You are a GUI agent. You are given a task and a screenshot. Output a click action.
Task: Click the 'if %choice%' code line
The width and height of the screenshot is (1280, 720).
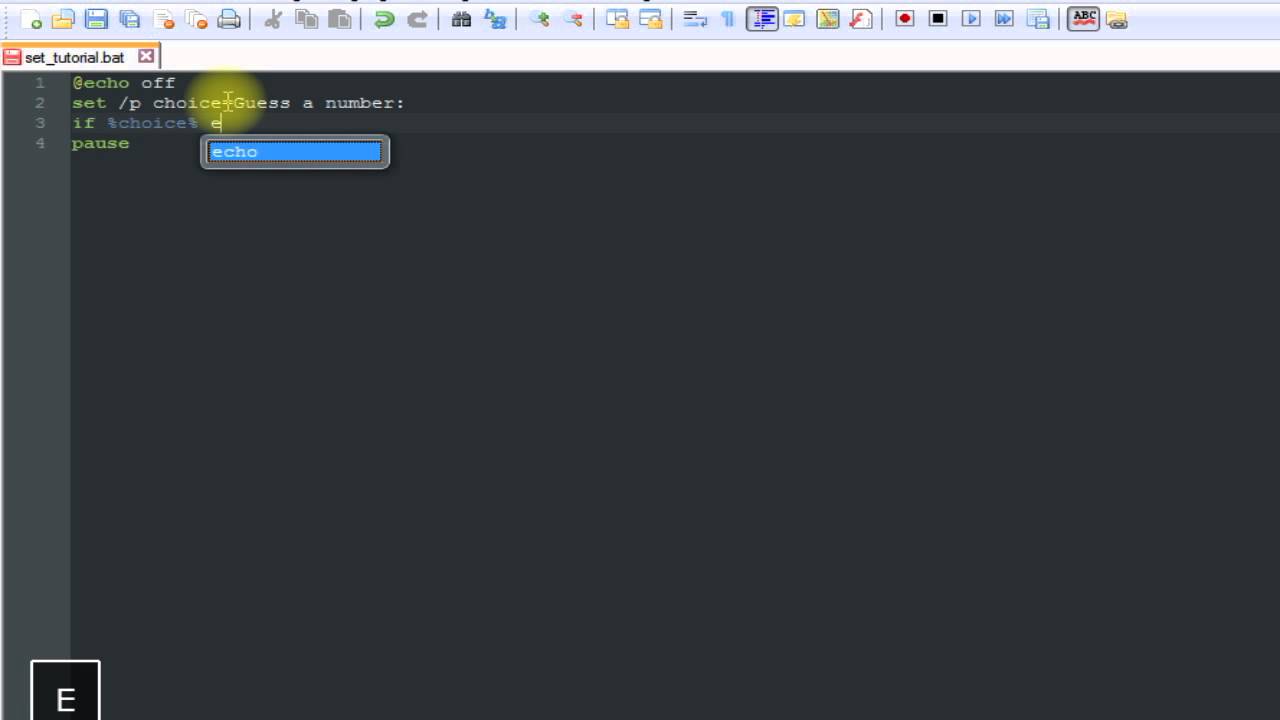[x=146, y=123]
